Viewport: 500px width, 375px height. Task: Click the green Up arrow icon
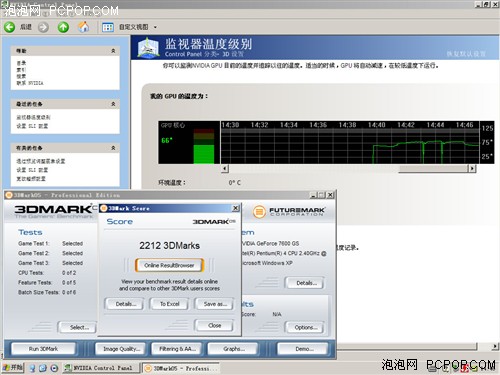tap(63, 27)
